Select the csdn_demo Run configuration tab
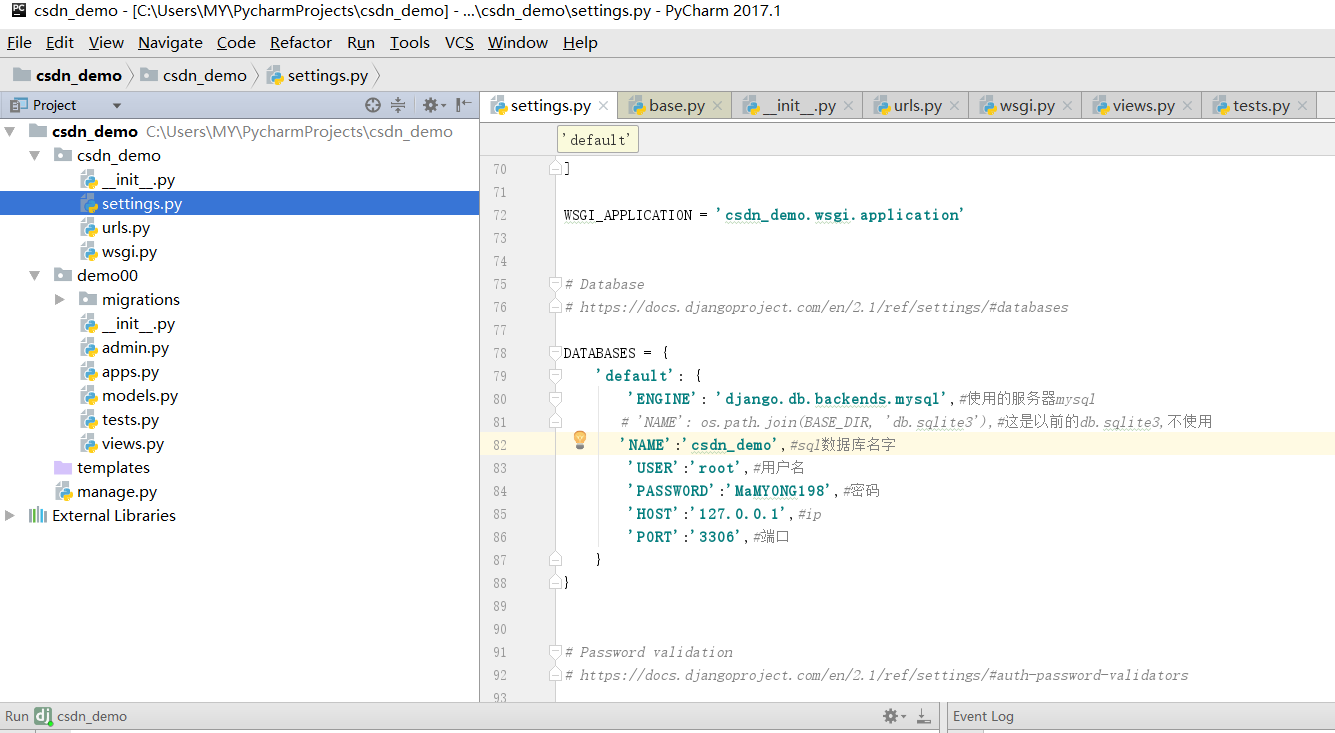The height and width of the screenshot is (733, 1335). (81, 716)
